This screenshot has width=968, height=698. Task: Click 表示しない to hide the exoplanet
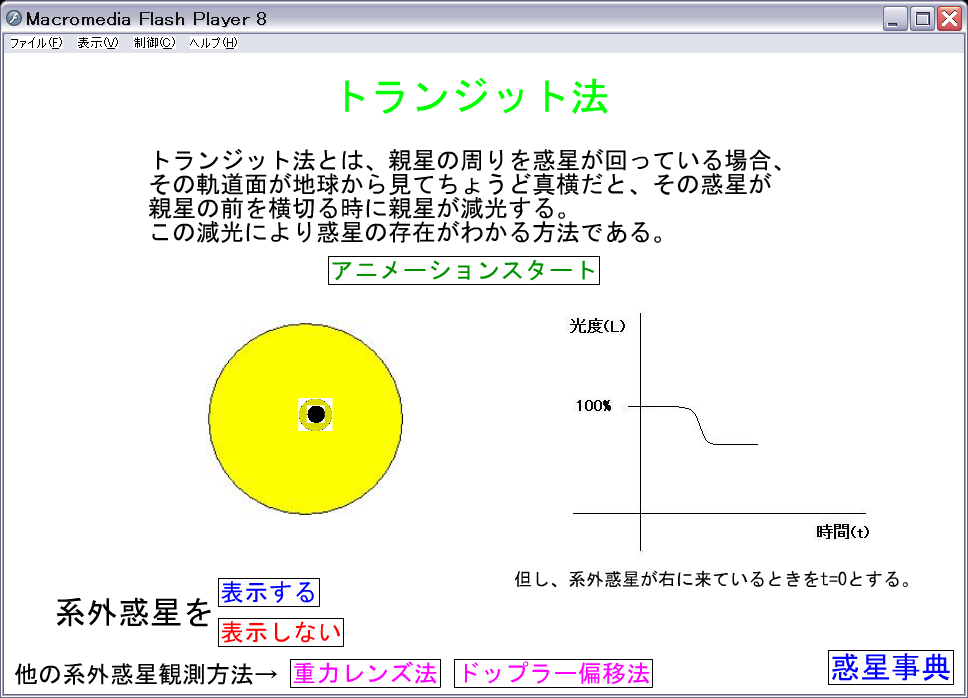[281, 633]
